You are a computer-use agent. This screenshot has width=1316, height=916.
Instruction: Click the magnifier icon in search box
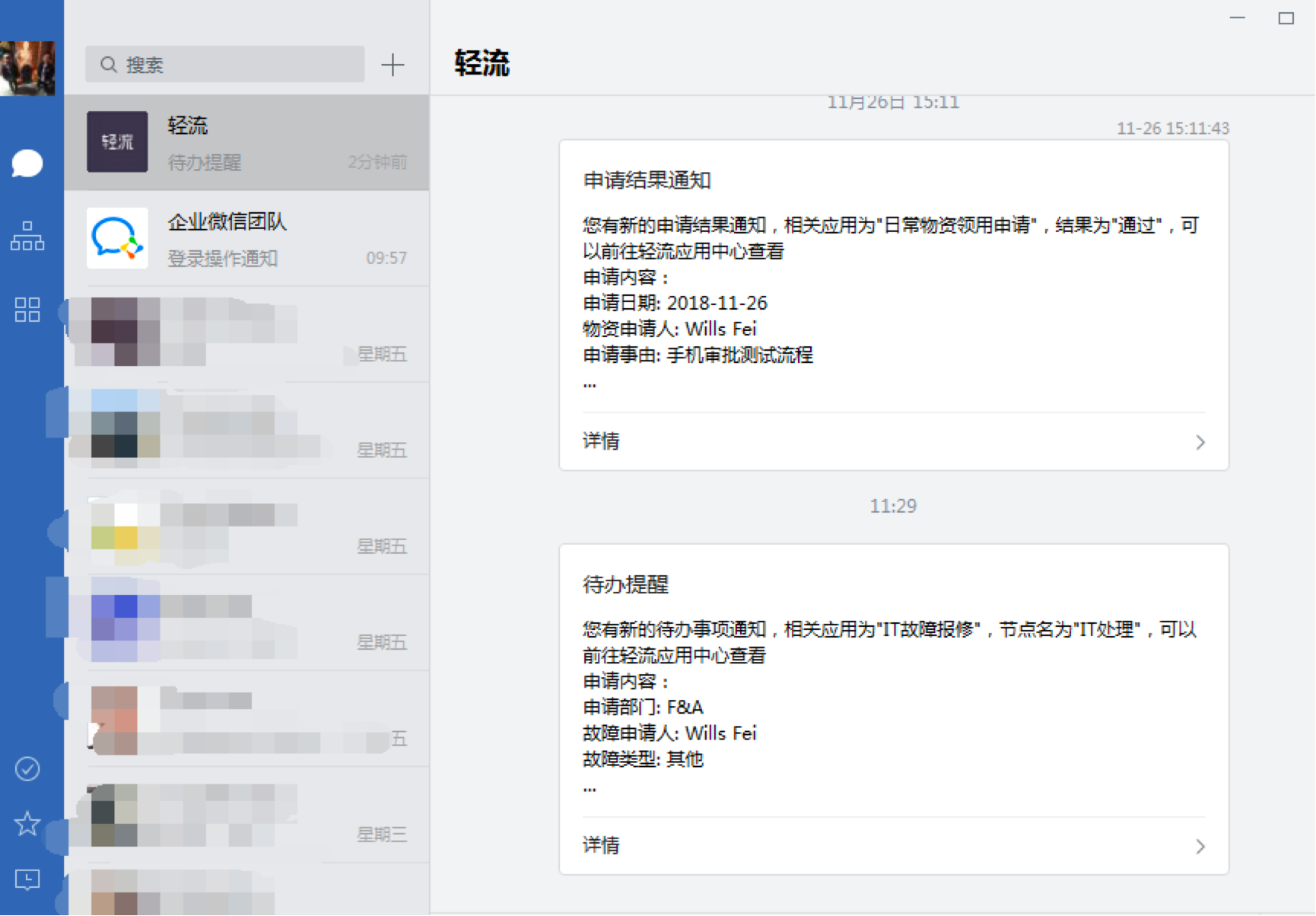[109, 65]
